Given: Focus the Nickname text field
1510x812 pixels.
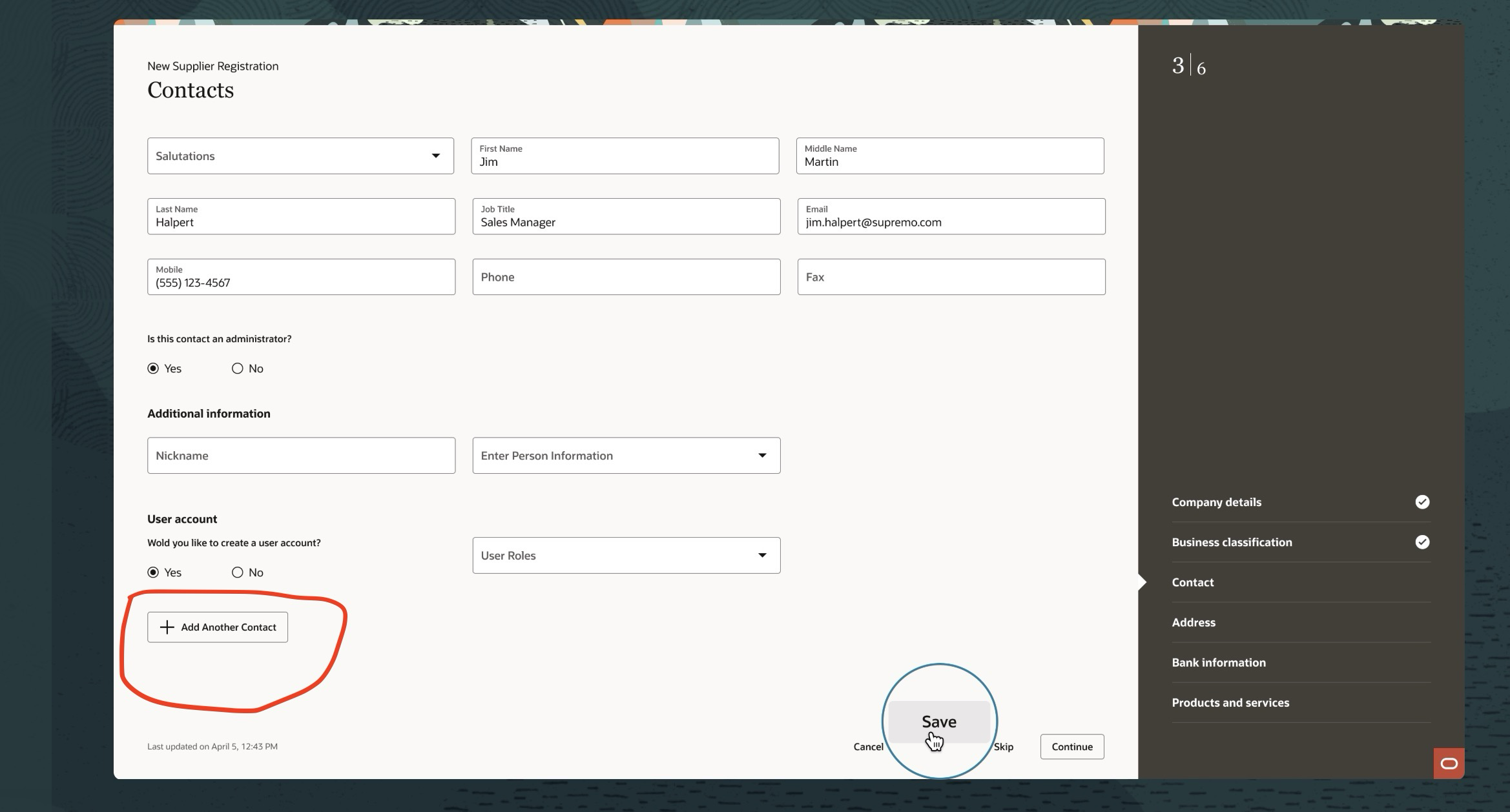Looking at the screenshot, I should click(x=301, y=456).
